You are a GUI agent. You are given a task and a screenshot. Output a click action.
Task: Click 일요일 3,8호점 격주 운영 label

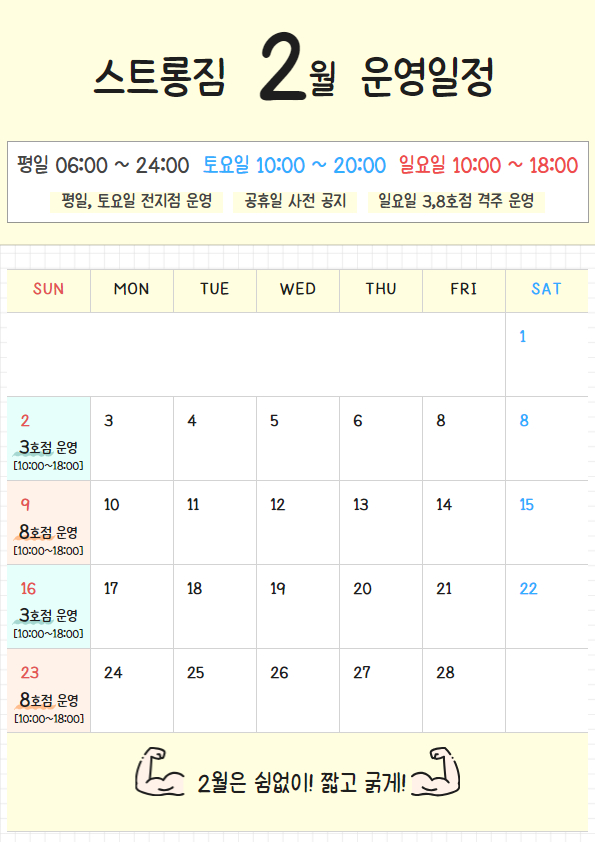[x=456, y=201]
